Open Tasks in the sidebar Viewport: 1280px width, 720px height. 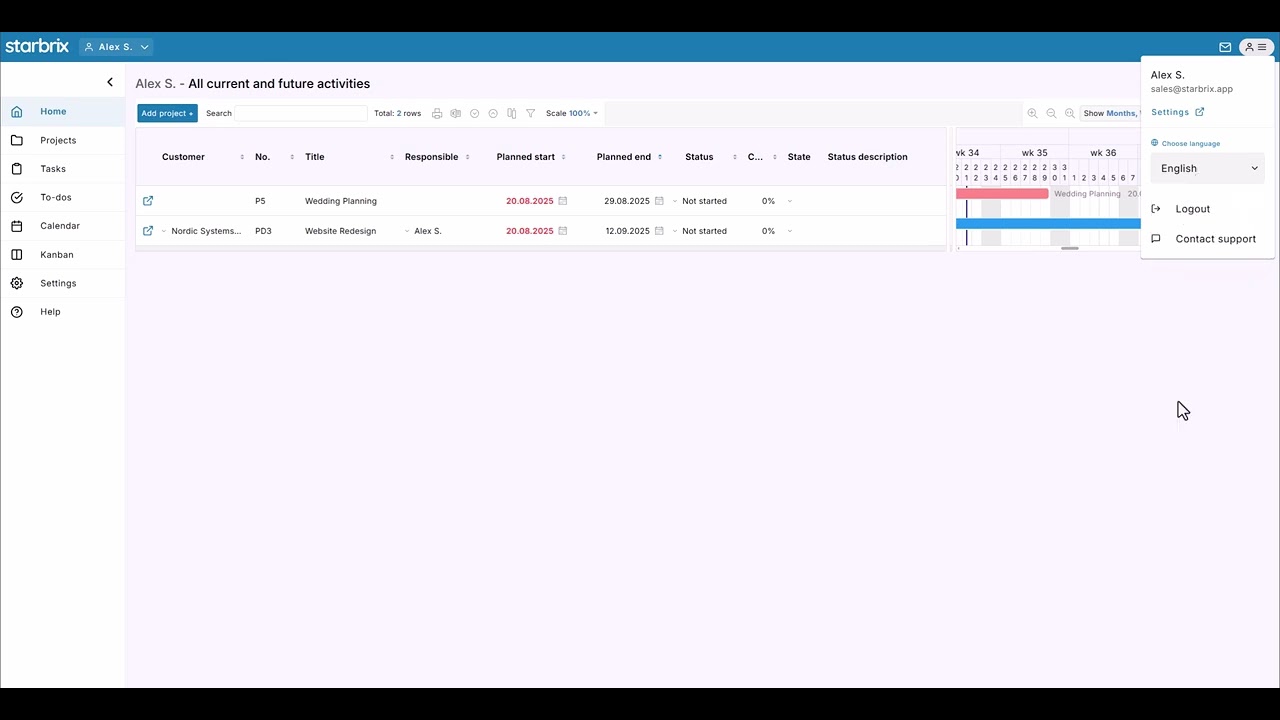coord(63,169)
